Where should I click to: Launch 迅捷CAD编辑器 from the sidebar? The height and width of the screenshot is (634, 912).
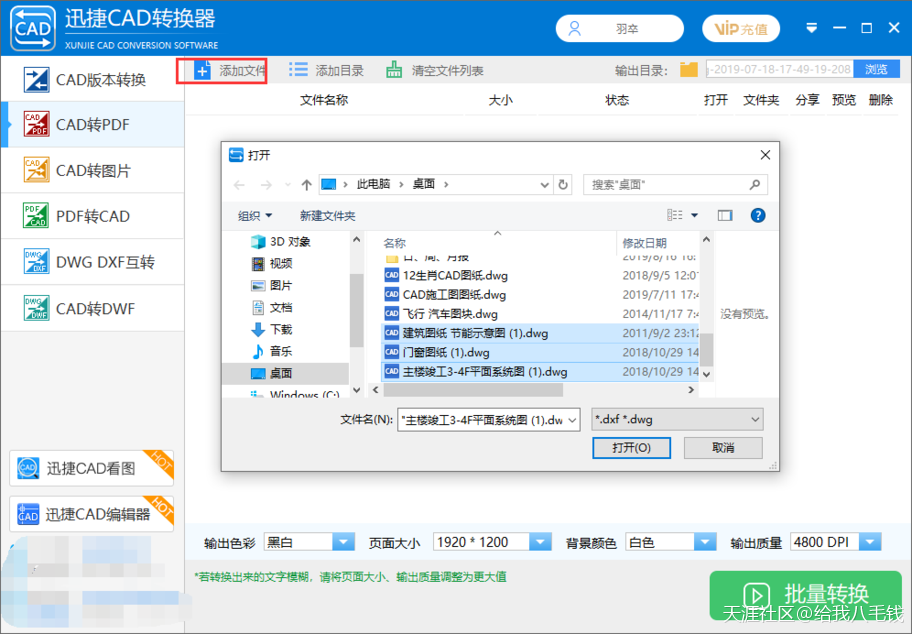91,514
